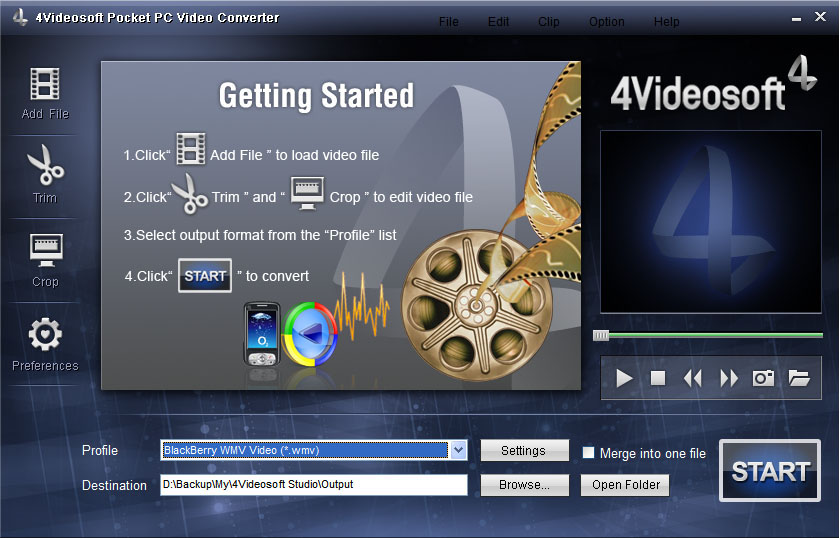Open the File menu

click(449, 22)
